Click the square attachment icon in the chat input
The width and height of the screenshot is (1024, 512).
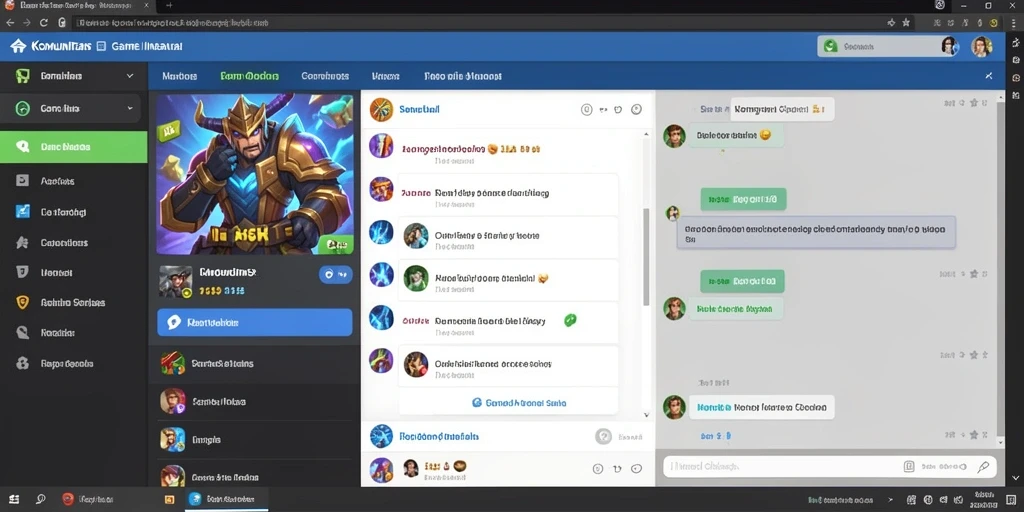(x=908, y=466)
